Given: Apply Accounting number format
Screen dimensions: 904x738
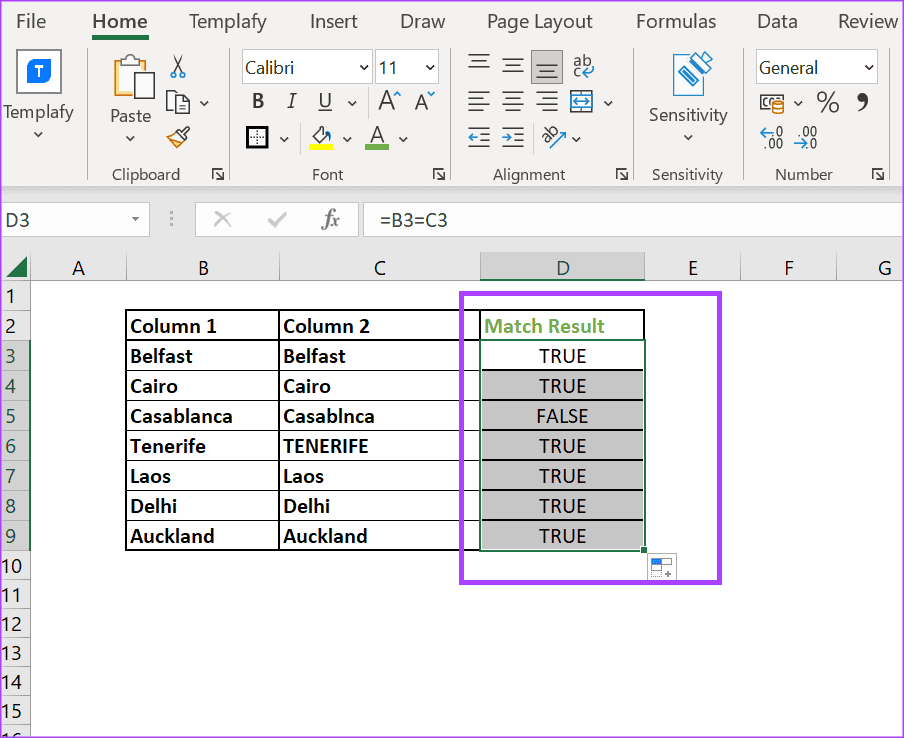Looking at the screenshot, I should pos(772,104).
